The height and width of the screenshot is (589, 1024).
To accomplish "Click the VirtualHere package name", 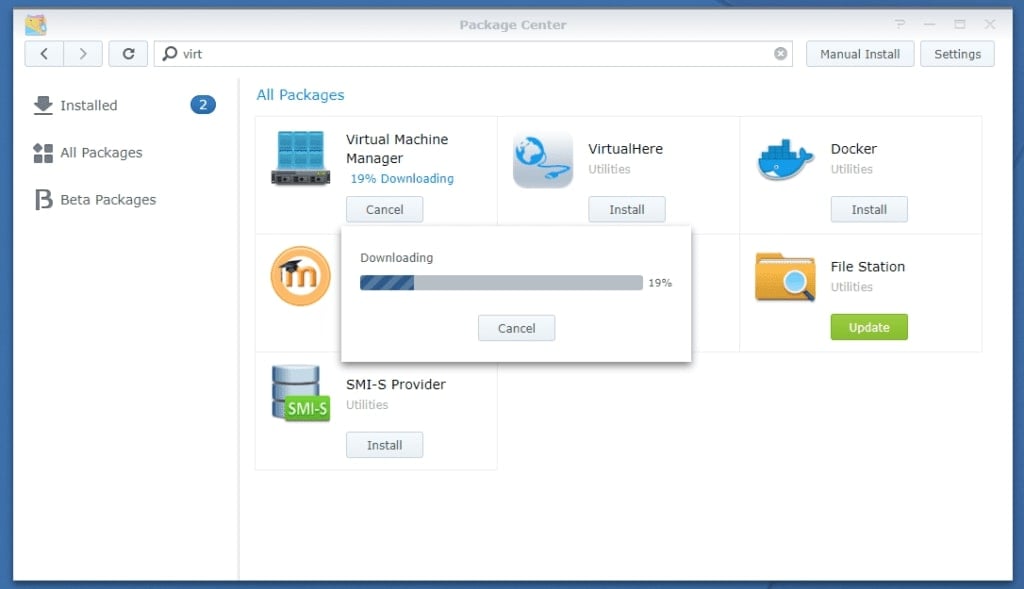I will 625,149.
